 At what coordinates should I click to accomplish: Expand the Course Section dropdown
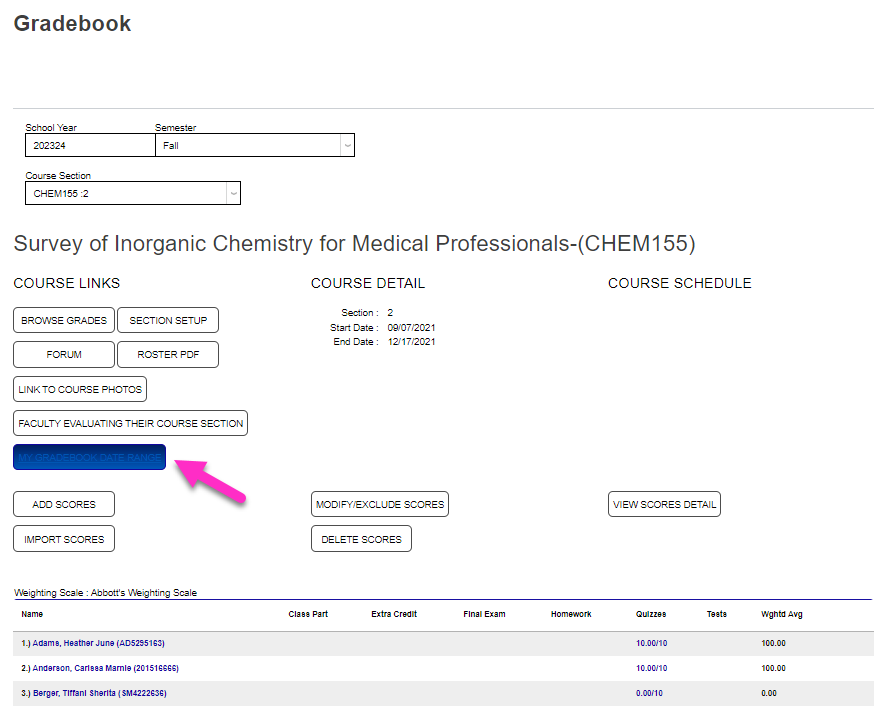click(130, 193)
